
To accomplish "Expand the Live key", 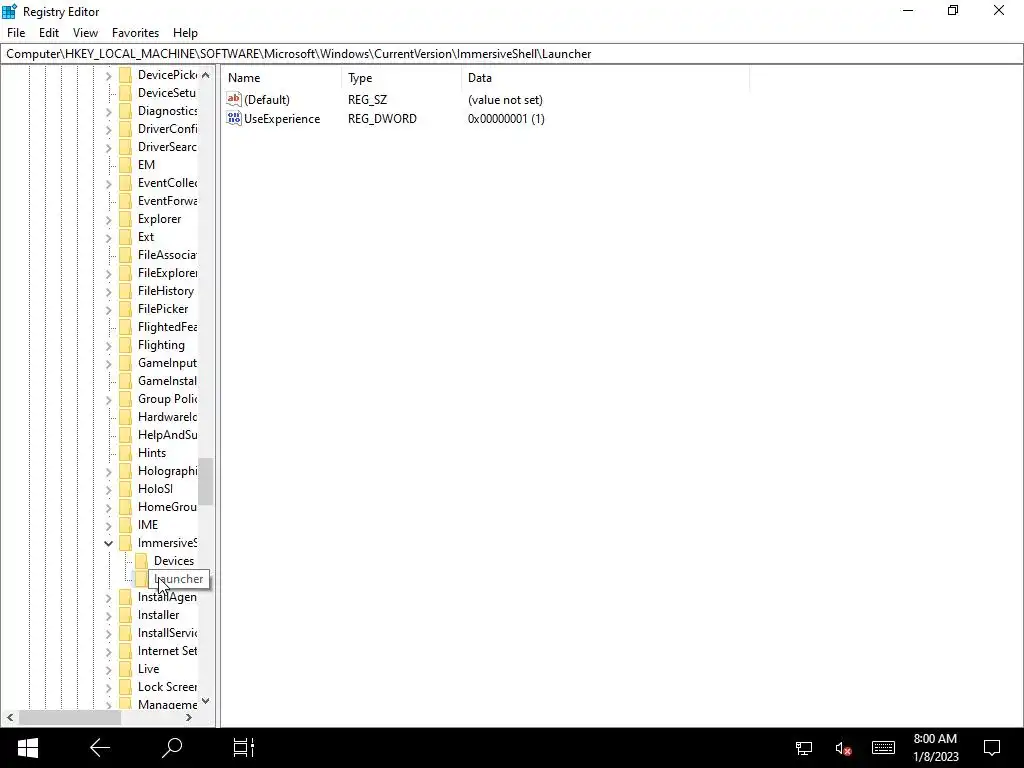I will (108, 669).
